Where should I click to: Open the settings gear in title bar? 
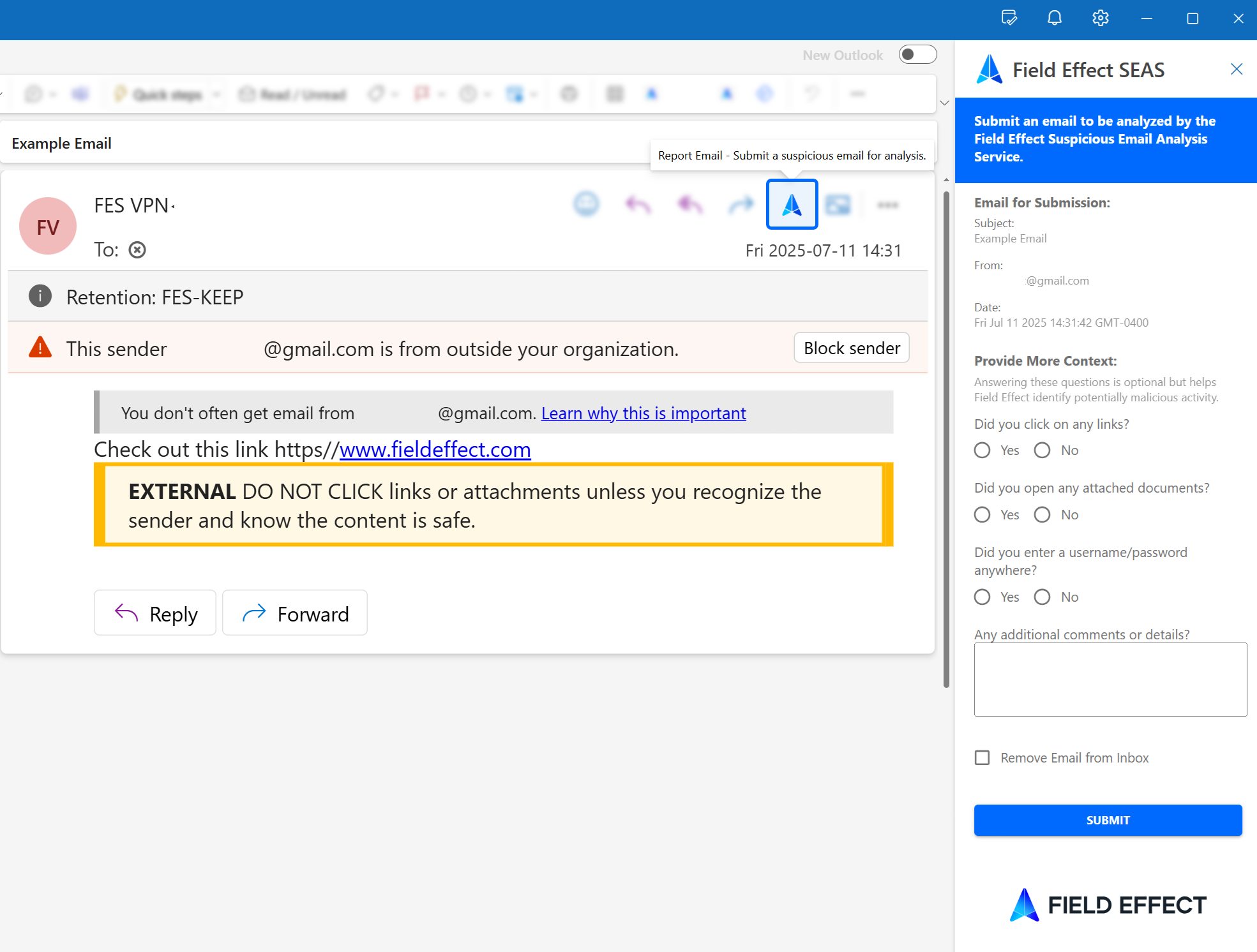[1100, 19]
